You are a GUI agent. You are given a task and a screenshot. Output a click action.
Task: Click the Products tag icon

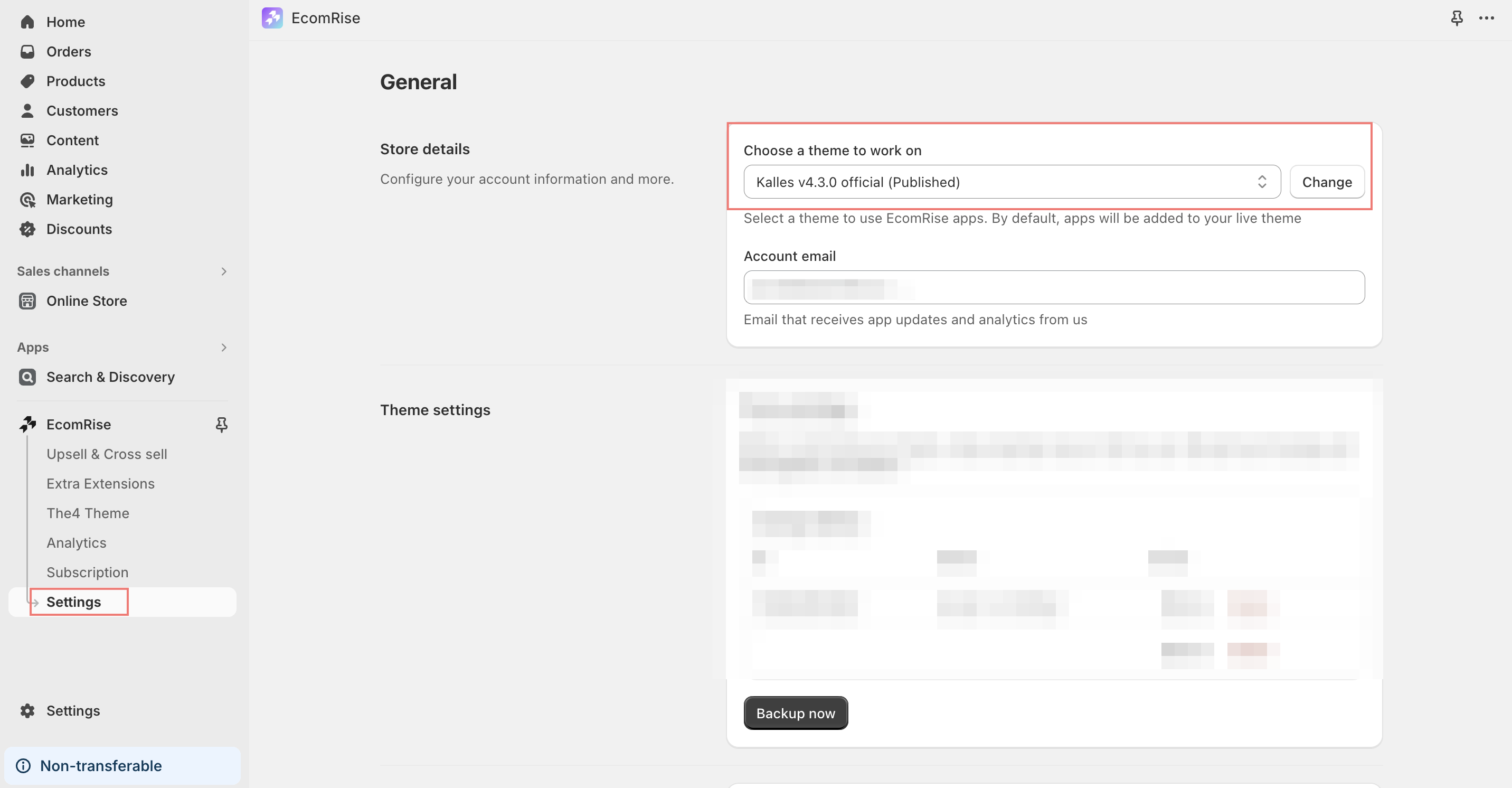(27, 81)
